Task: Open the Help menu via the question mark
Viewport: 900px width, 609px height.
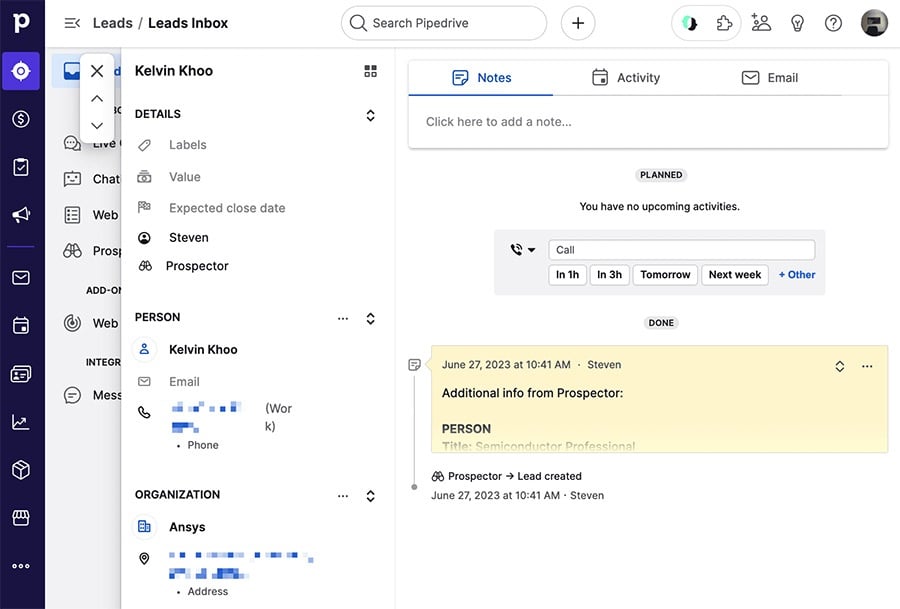Action: click(833, 22)
